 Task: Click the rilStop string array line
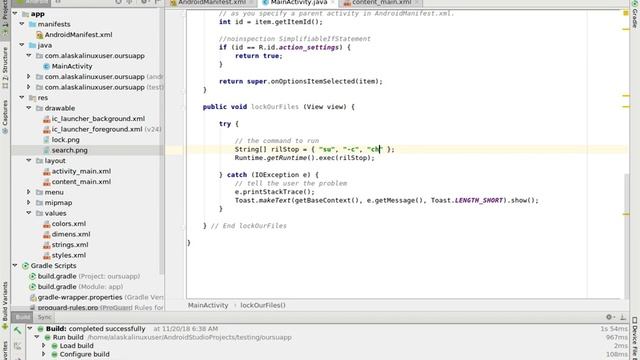315,149
